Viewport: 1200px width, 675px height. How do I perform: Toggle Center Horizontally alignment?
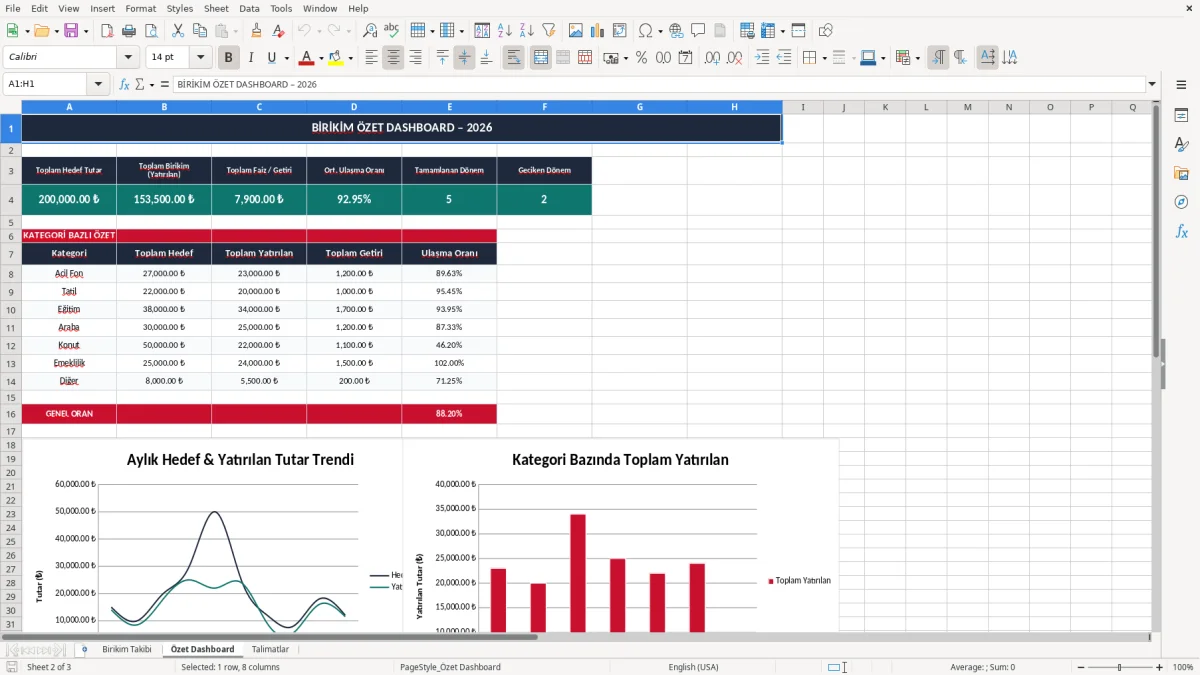393,58
